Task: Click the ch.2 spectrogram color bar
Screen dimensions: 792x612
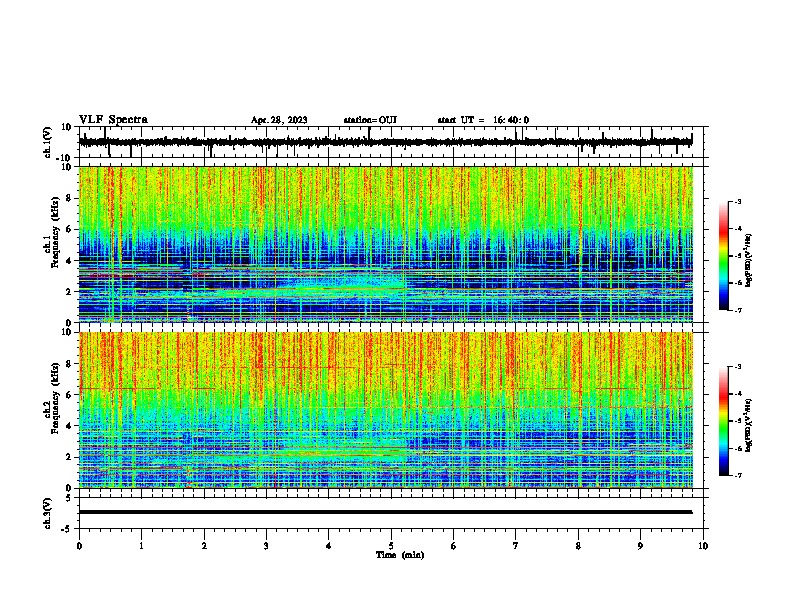Action: click(x=724, y=421)
